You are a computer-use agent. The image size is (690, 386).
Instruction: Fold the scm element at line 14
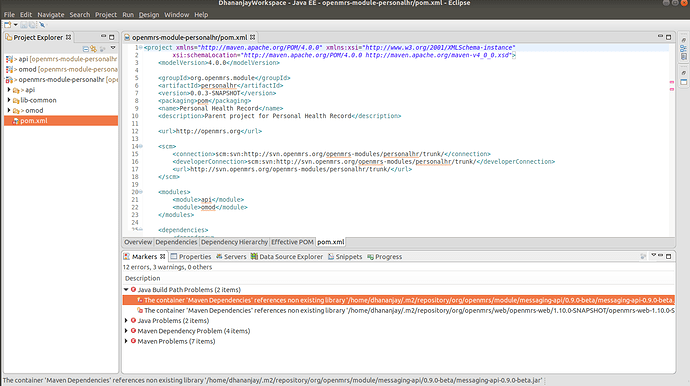141,146
